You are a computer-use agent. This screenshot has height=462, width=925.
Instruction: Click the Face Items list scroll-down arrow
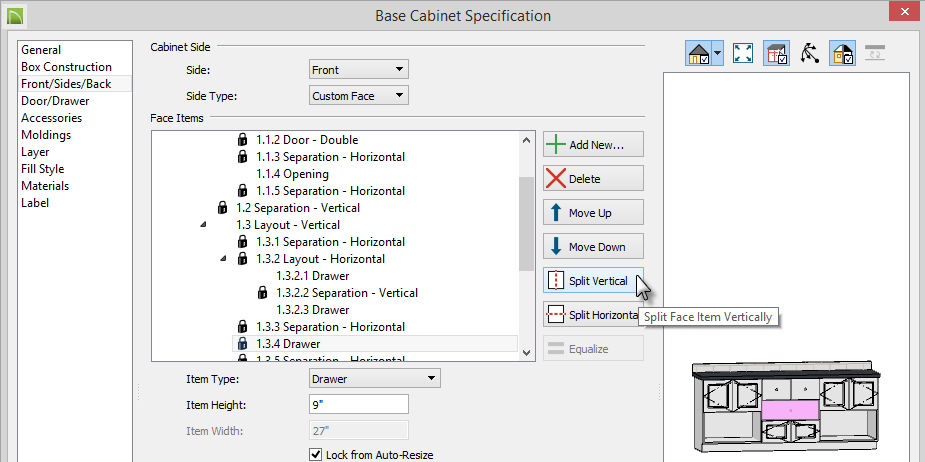pyautogui.click(x=526, y=353)
